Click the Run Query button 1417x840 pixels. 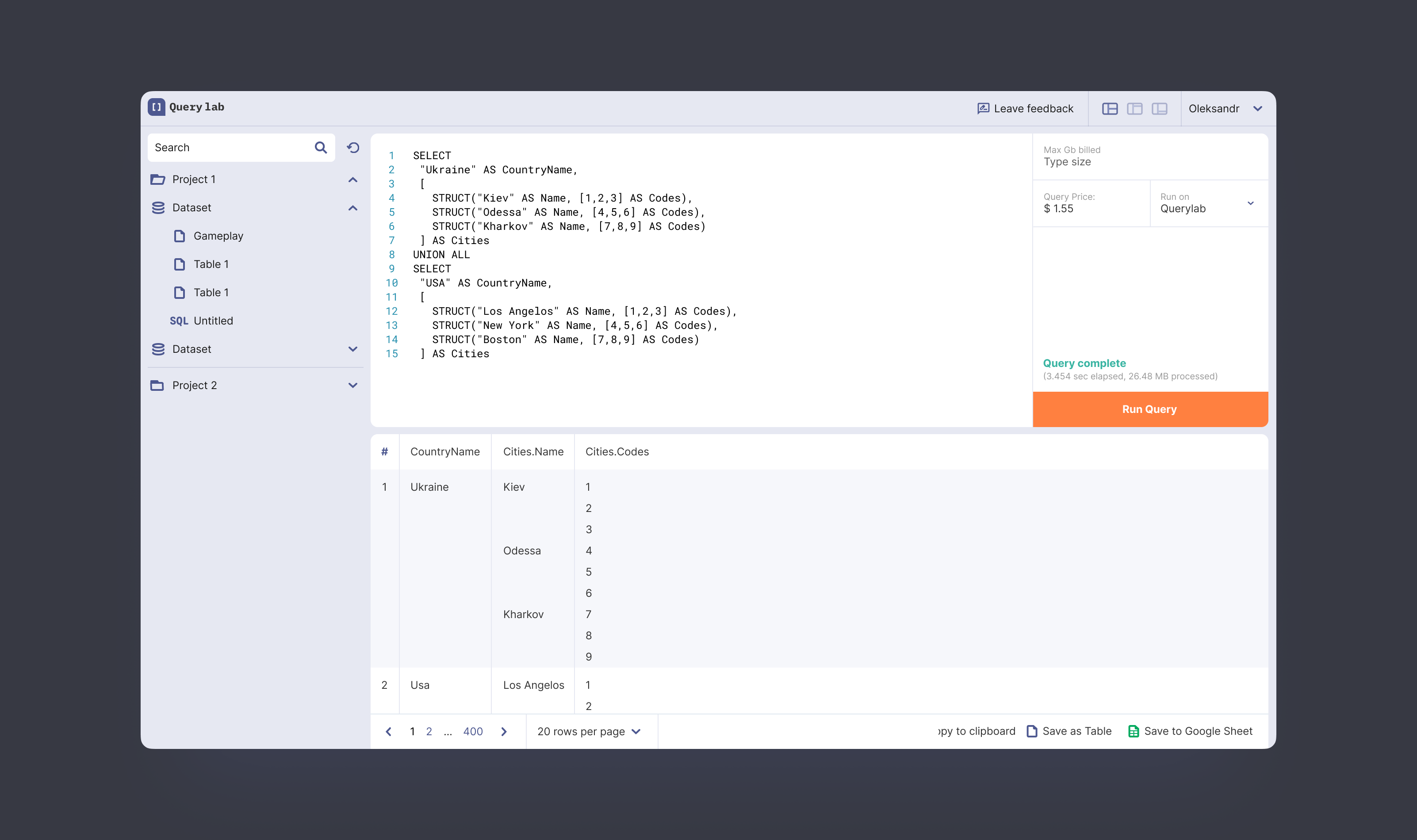point(1150,409)
